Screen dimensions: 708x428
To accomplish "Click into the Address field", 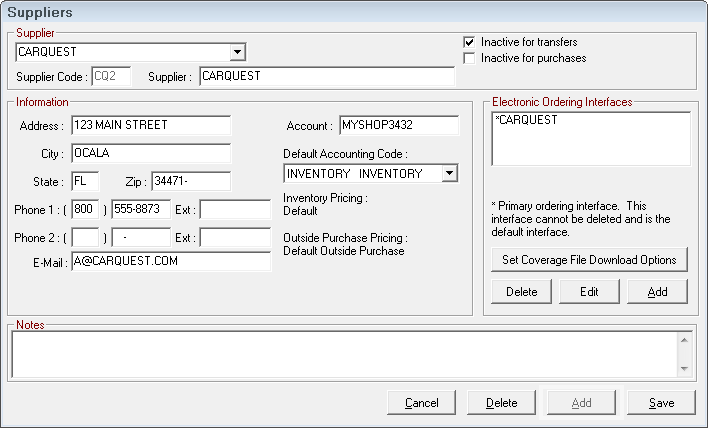I will pyautogui.click(x=149, y=126).
